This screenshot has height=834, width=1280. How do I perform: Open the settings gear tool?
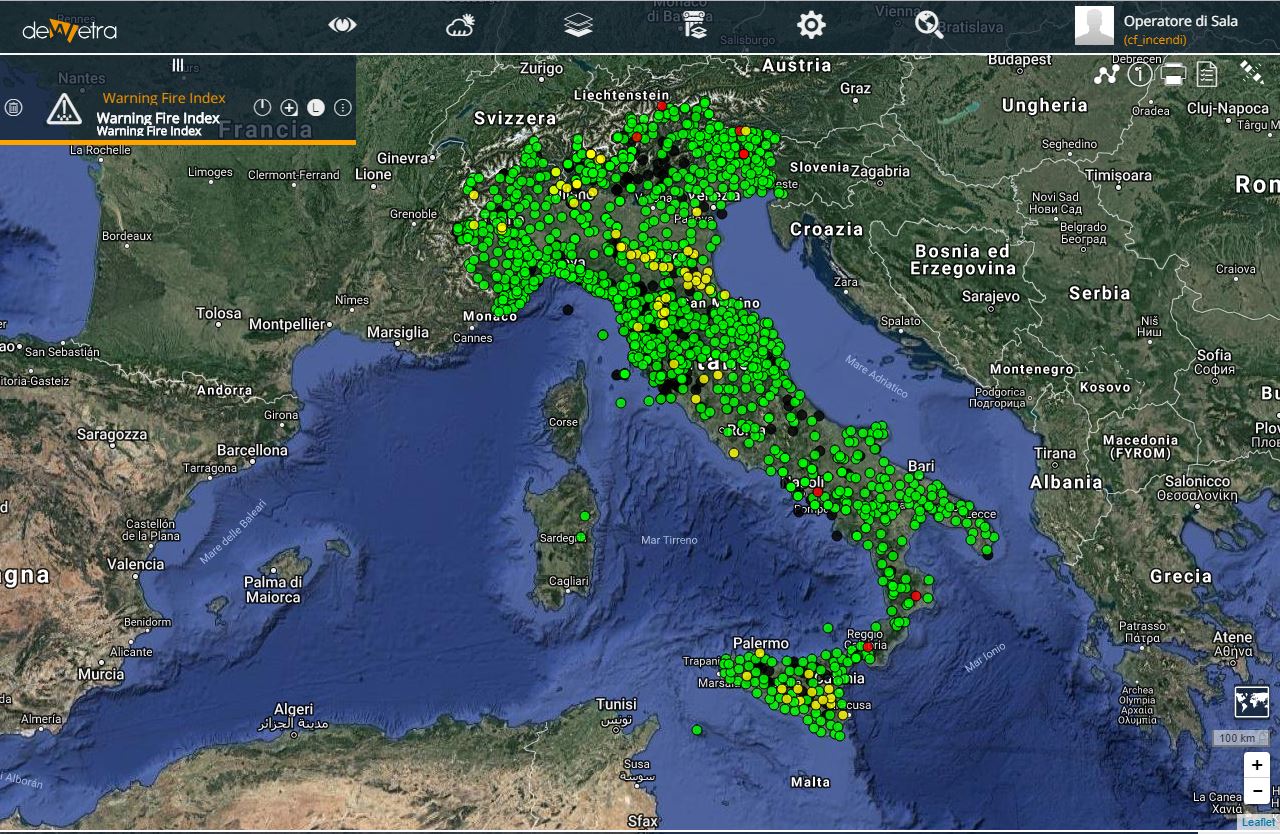[811, 25]
